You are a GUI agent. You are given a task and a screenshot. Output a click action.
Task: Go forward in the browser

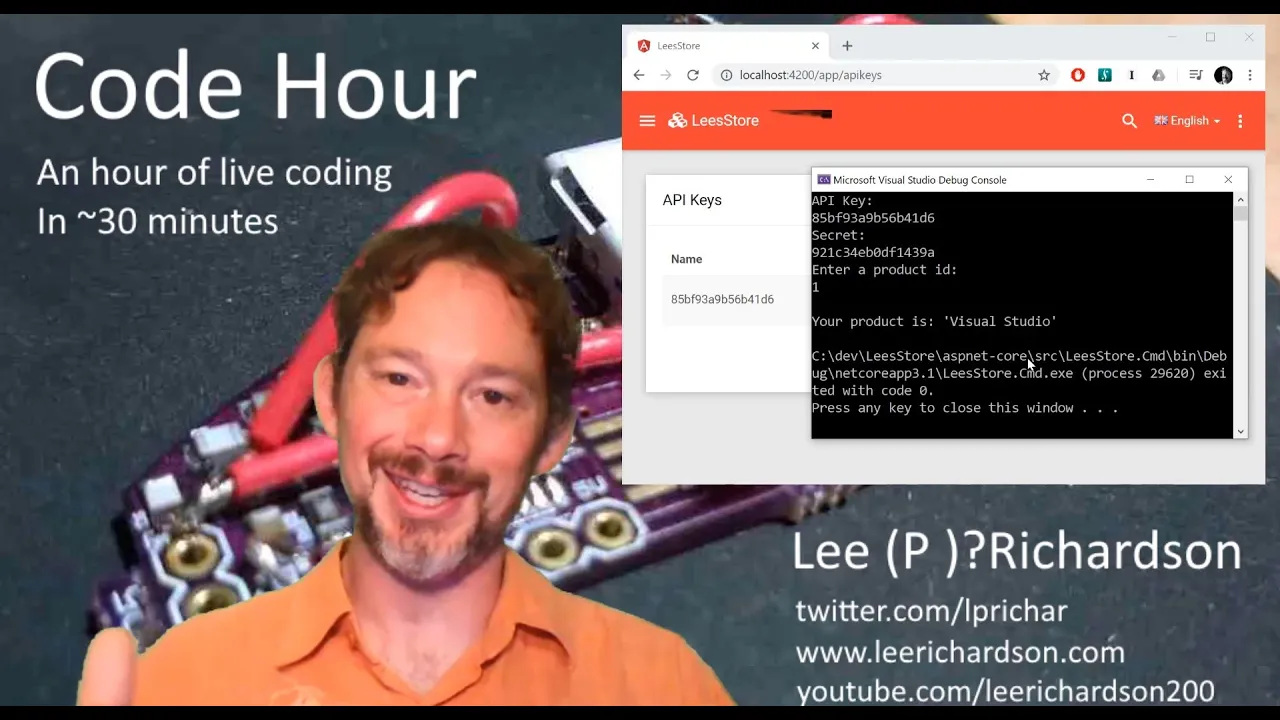[x=666, y=75]
